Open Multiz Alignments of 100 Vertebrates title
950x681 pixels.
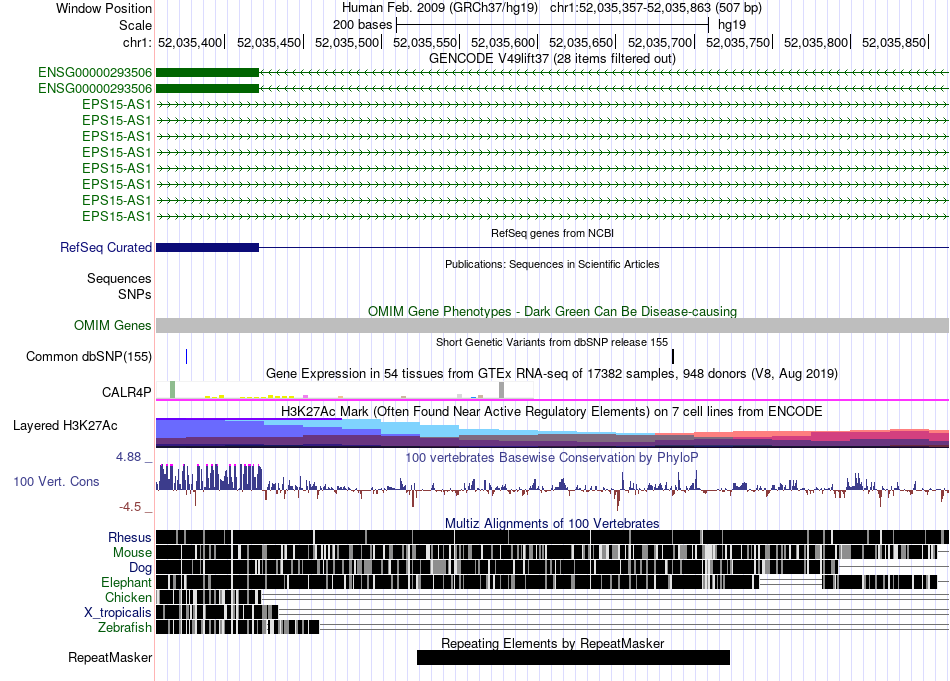pos(552,523)
